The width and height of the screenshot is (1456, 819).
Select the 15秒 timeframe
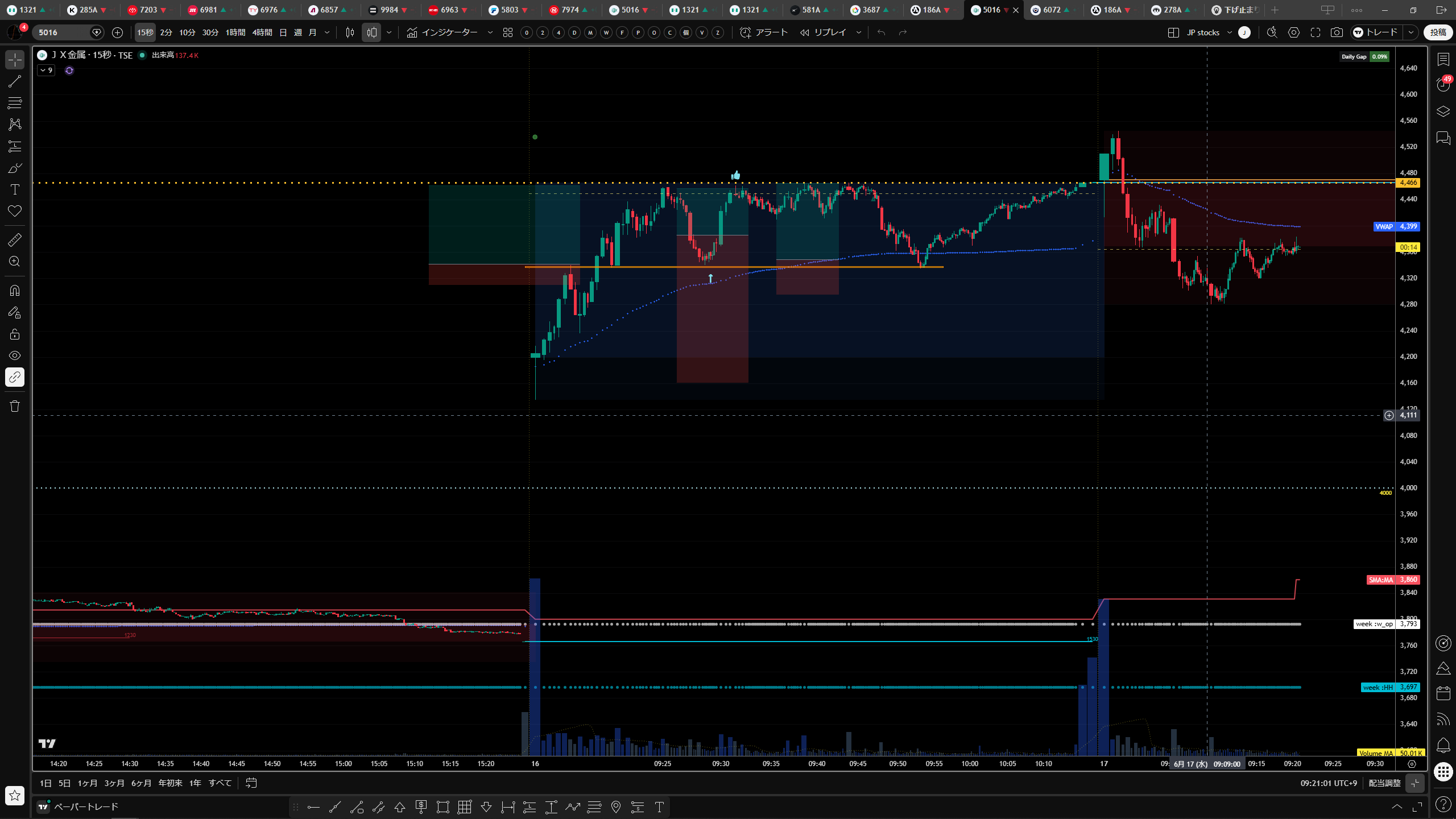click(x=145, y=32)
